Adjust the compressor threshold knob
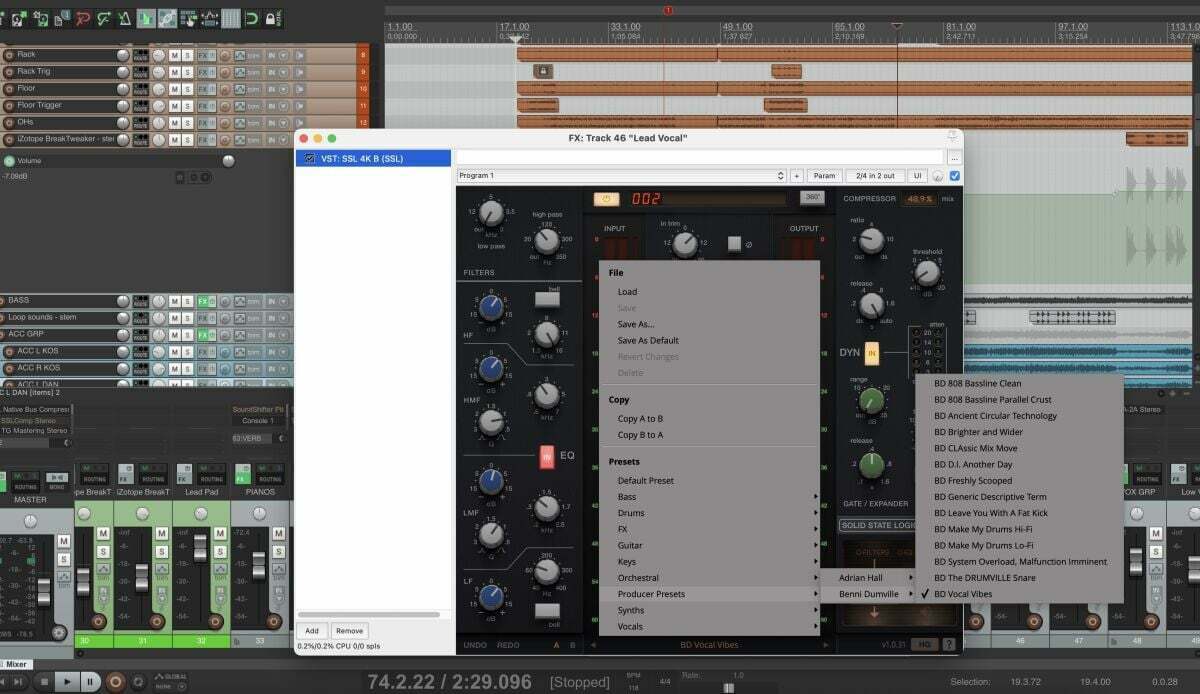Screen dimensions: 1200x694 pyautogui.click(x=927, y=272)
